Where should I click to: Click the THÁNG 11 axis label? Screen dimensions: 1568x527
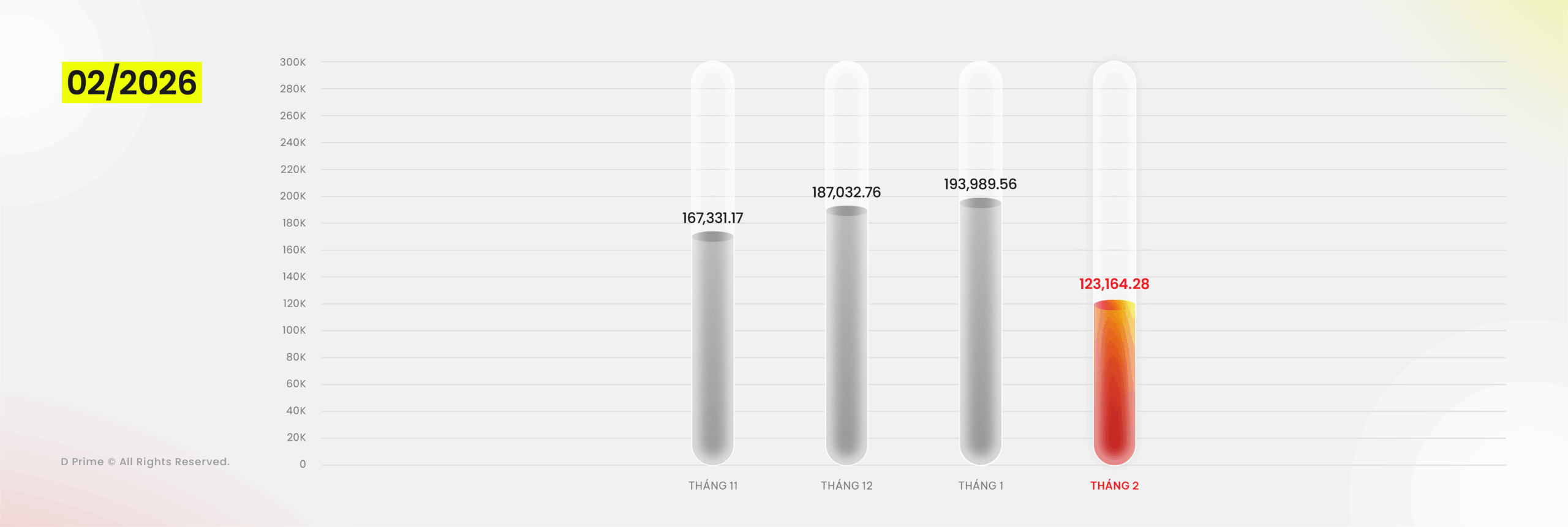tap(712, 485)
